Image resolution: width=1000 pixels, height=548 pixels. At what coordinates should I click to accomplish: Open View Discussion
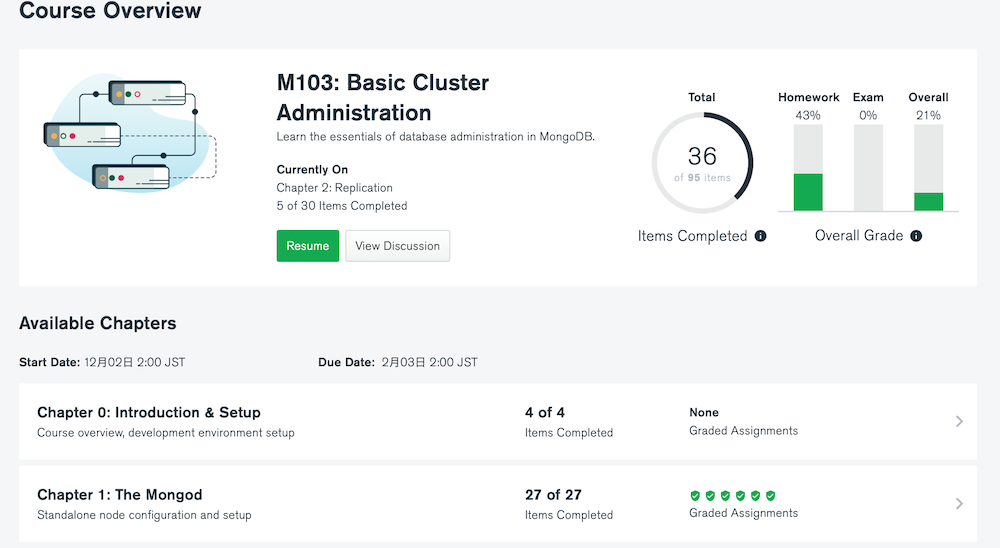[397, 246]
